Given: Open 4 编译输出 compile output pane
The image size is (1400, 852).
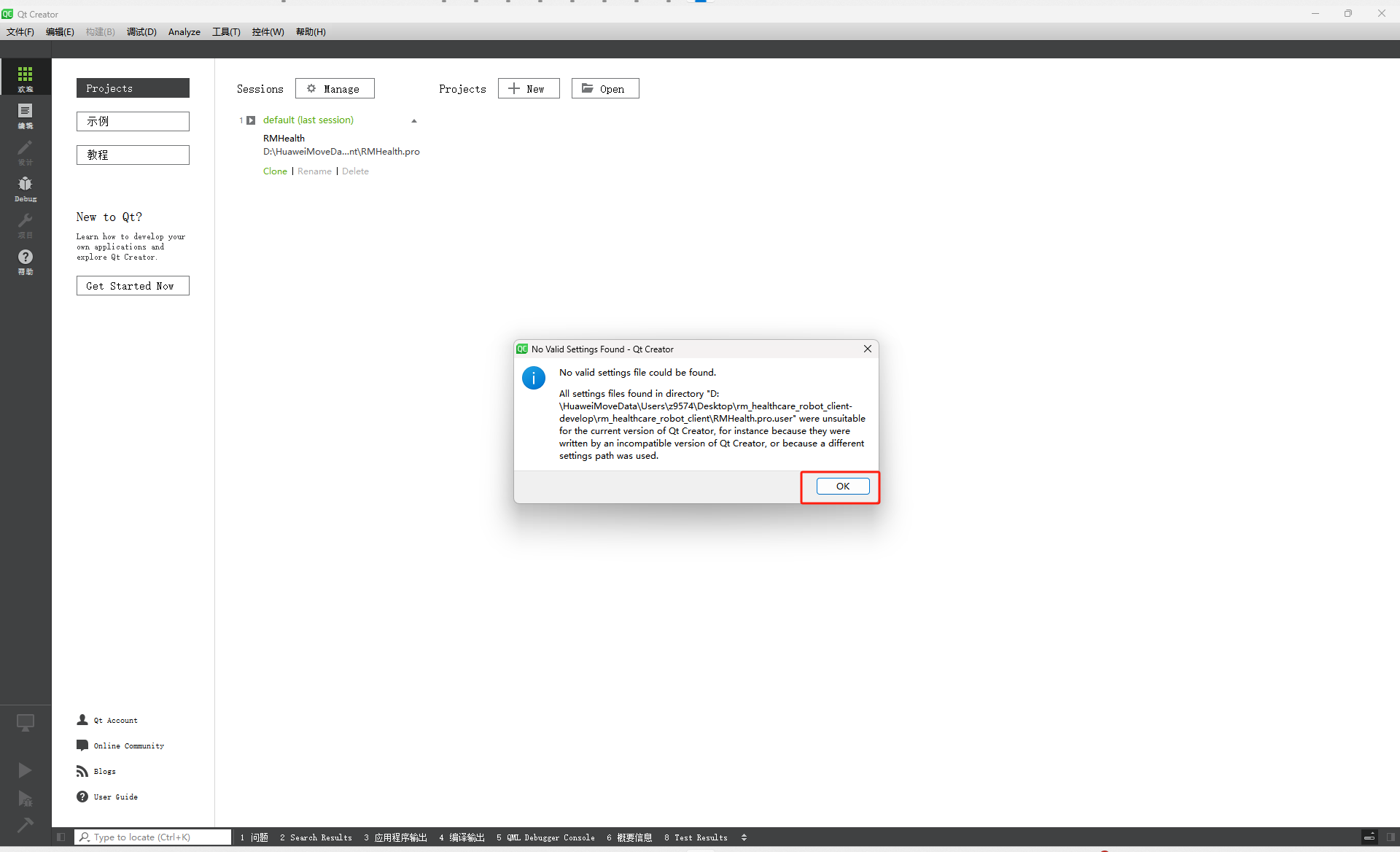Looking at the screenshot, I should coord(462,837).
